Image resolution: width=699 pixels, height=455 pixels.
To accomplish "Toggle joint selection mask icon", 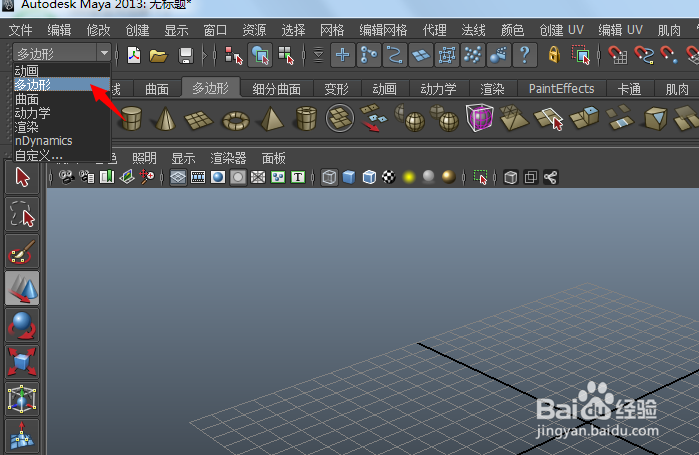I will 369,55.
